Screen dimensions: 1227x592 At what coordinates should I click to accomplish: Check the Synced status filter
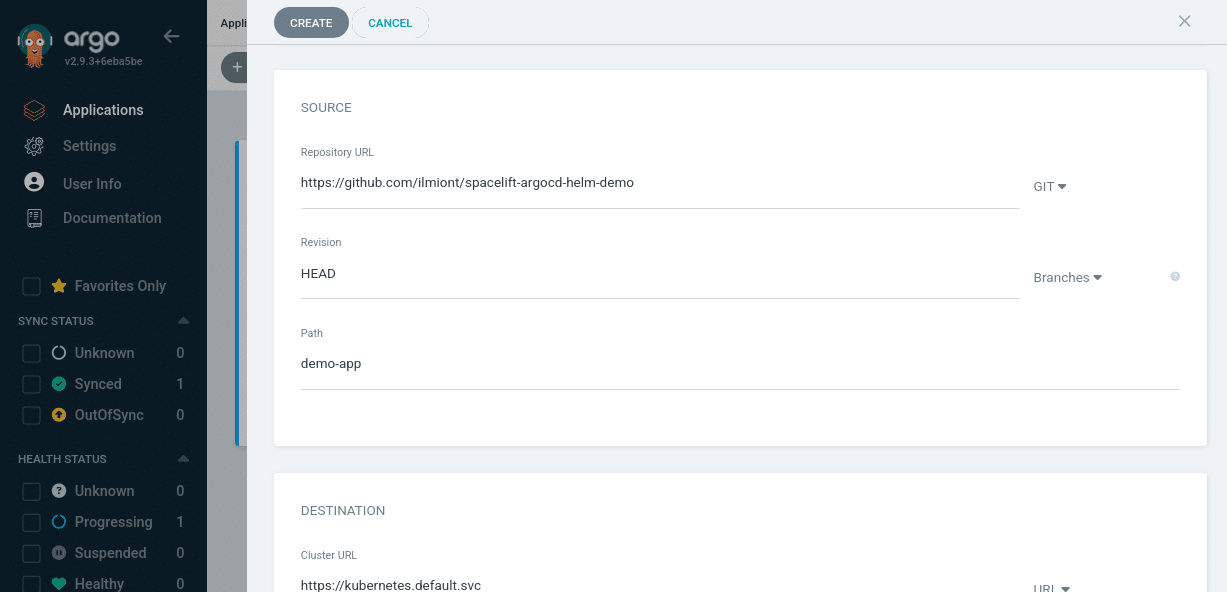click(x=32, y=384)
